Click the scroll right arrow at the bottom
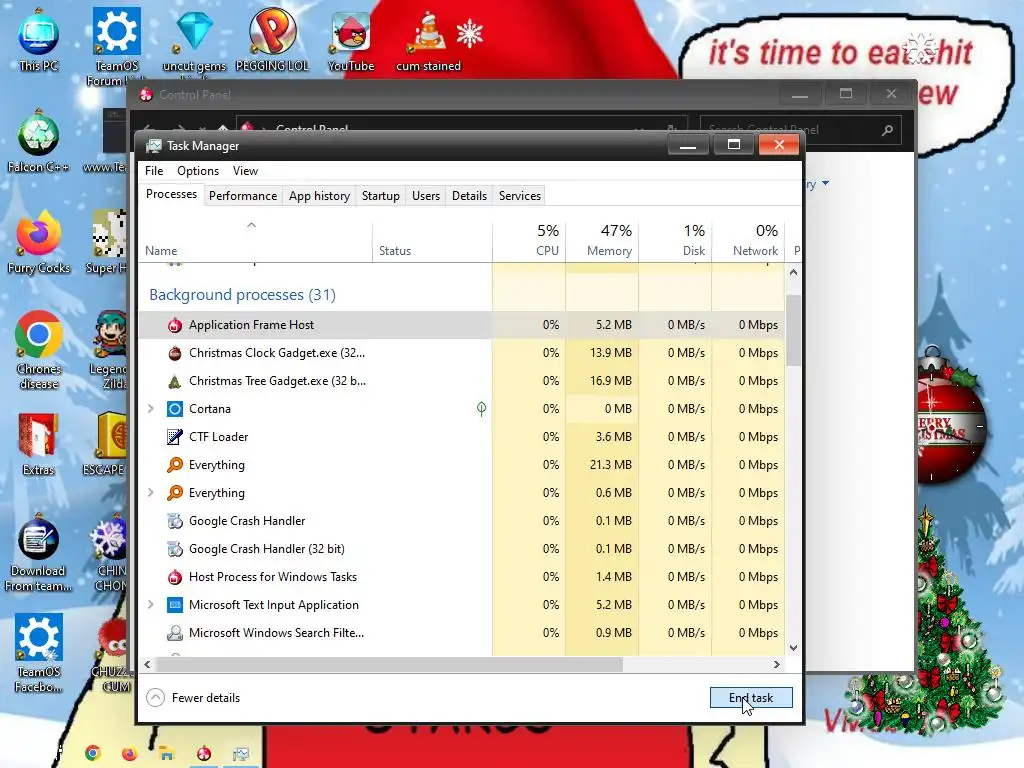Screen dimensions: 1024x768 tap(776, 665)
